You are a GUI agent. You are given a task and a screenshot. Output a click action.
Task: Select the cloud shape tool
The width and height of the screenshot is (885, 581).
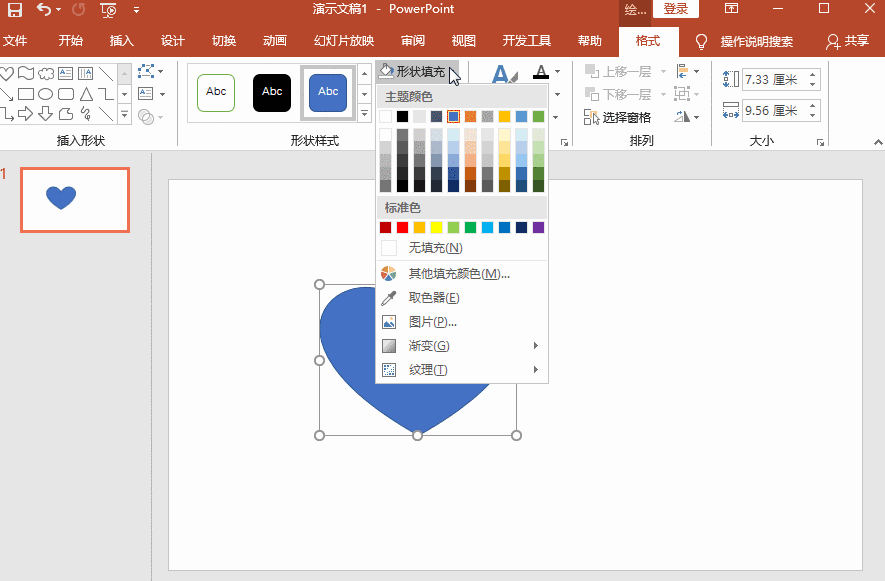tap(46, 73)
